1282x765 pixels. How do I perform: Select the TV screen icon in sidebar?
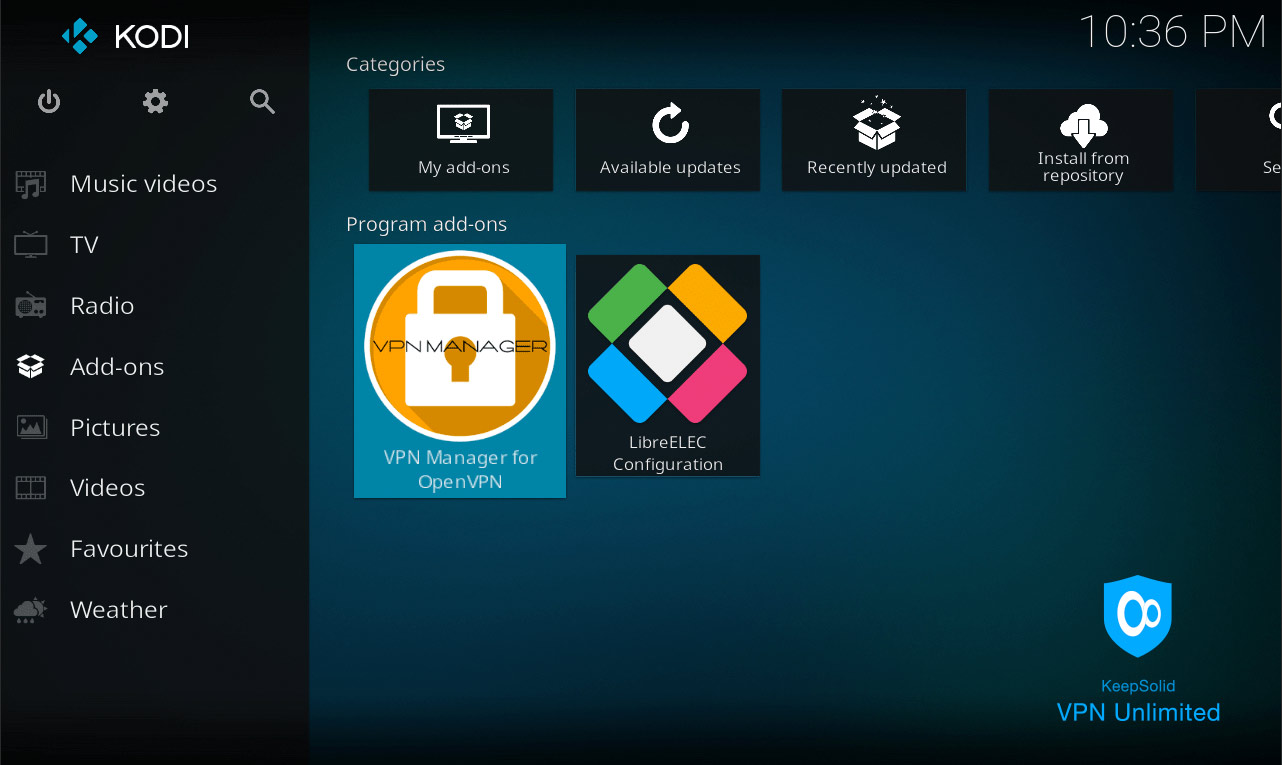click(31, 245)
